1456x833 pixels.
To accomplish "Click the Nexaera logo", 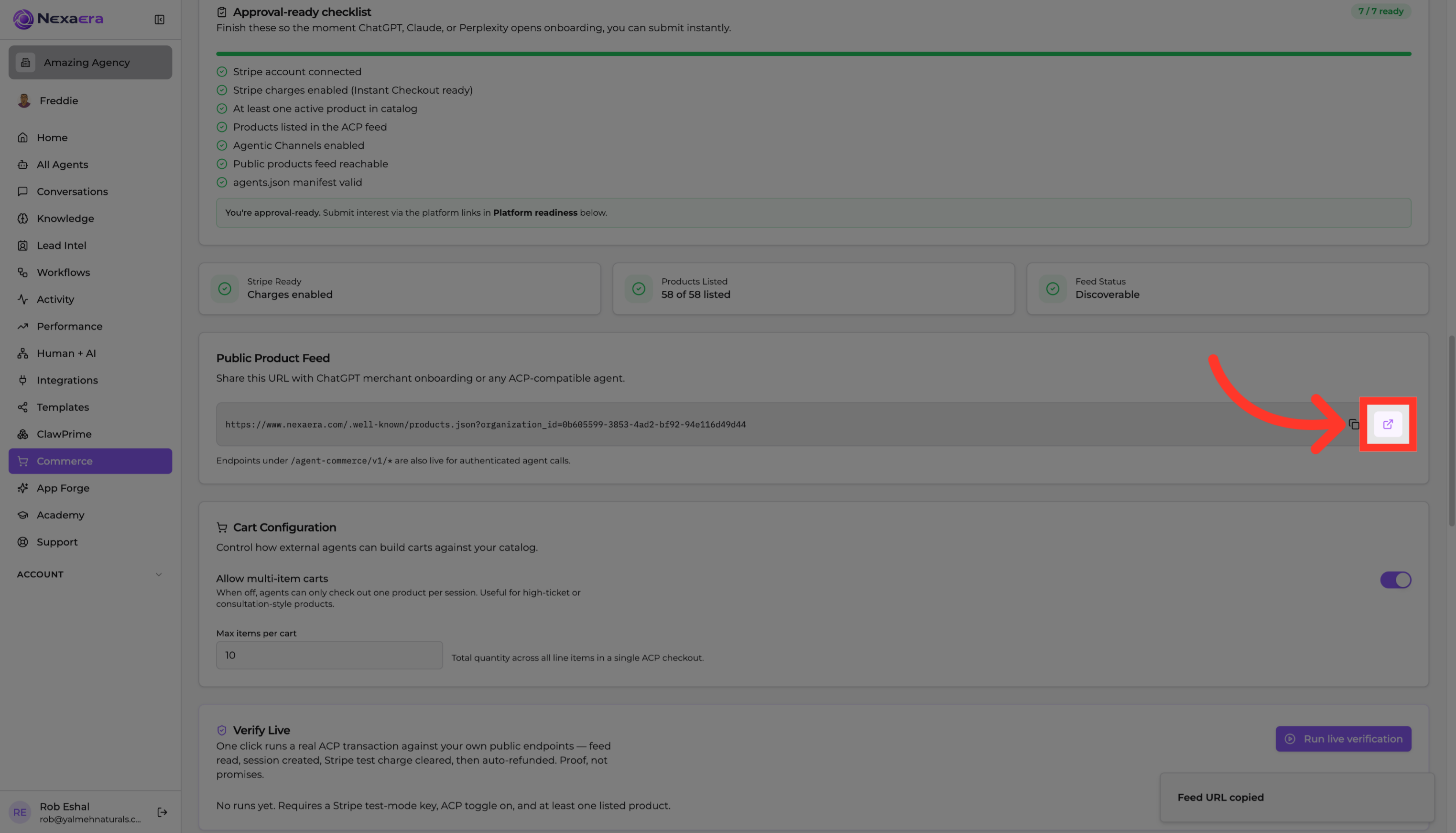I will click(x=58, y=19).
